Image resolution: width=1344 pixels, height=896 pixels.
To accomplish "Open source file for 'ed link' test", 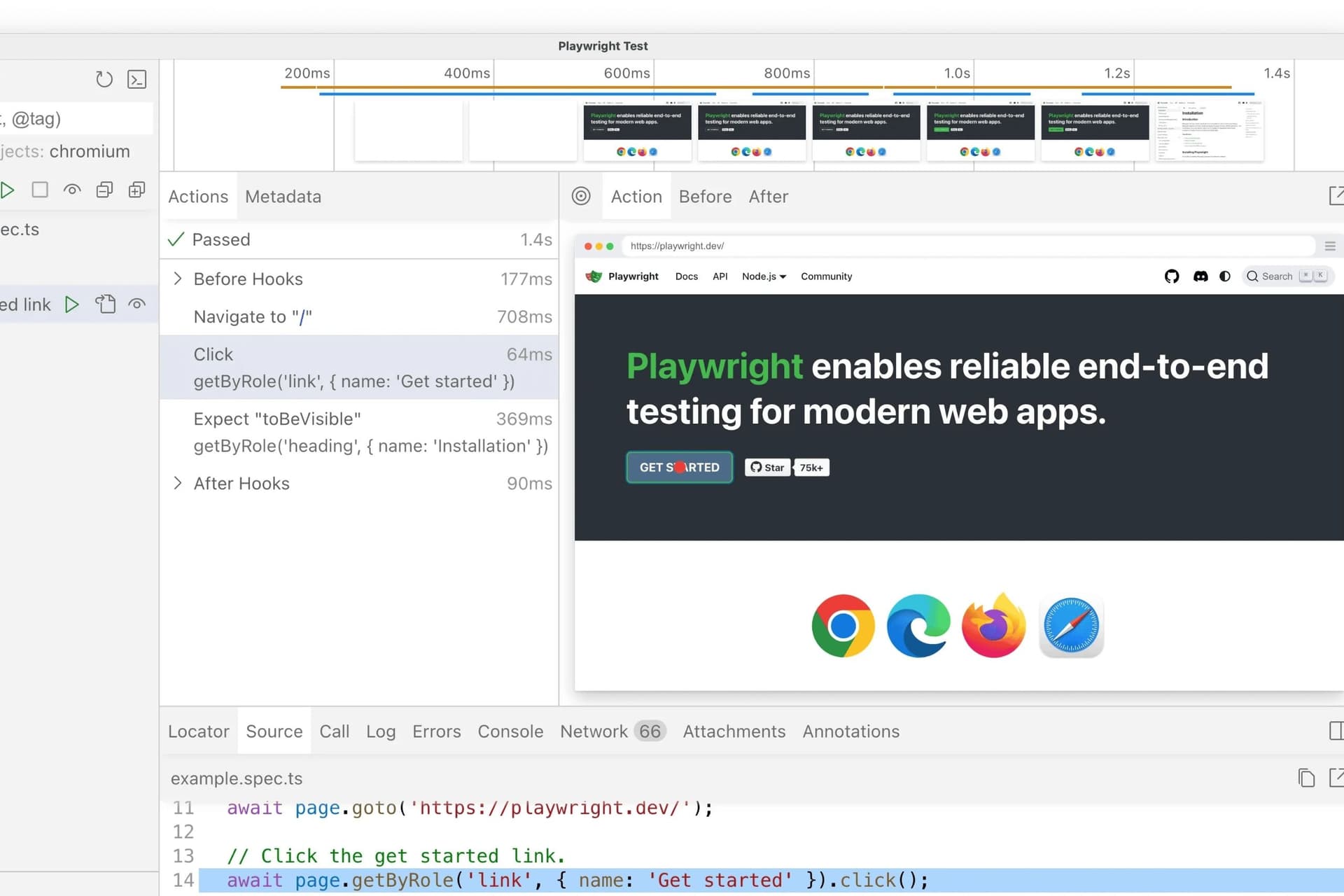I will (x=105, y=304).
